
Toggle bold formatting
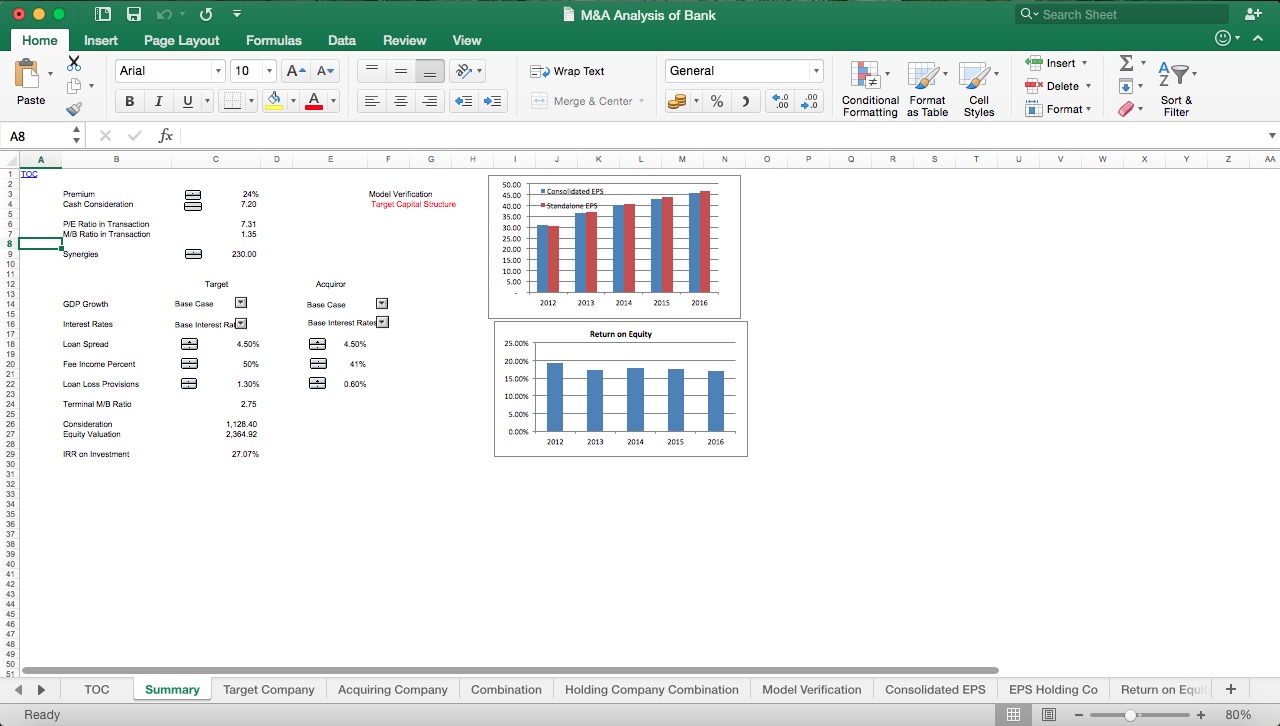128,101
